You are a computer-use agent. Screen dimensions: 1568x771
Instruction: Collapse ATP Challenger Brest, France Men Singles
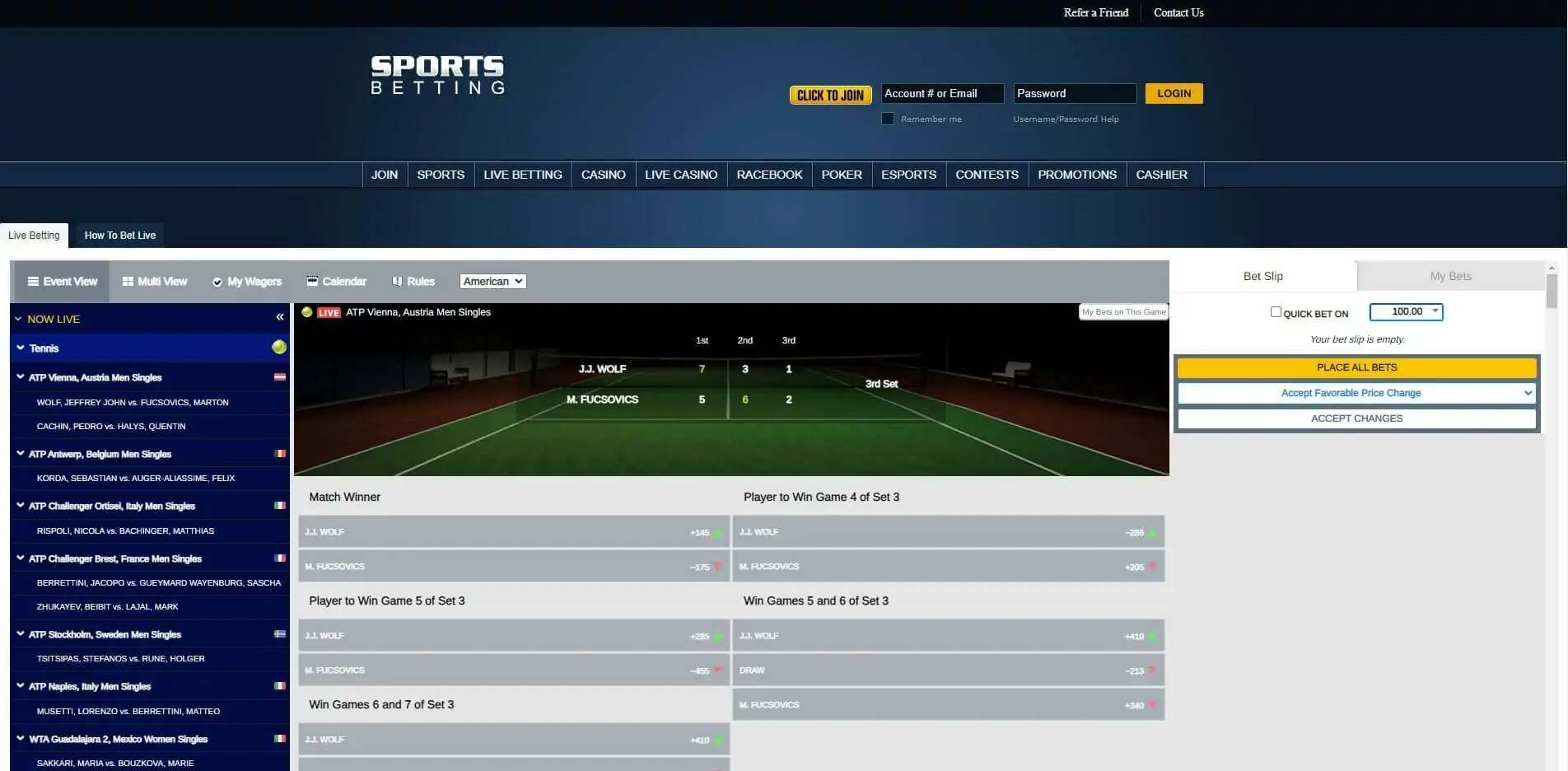21,558
